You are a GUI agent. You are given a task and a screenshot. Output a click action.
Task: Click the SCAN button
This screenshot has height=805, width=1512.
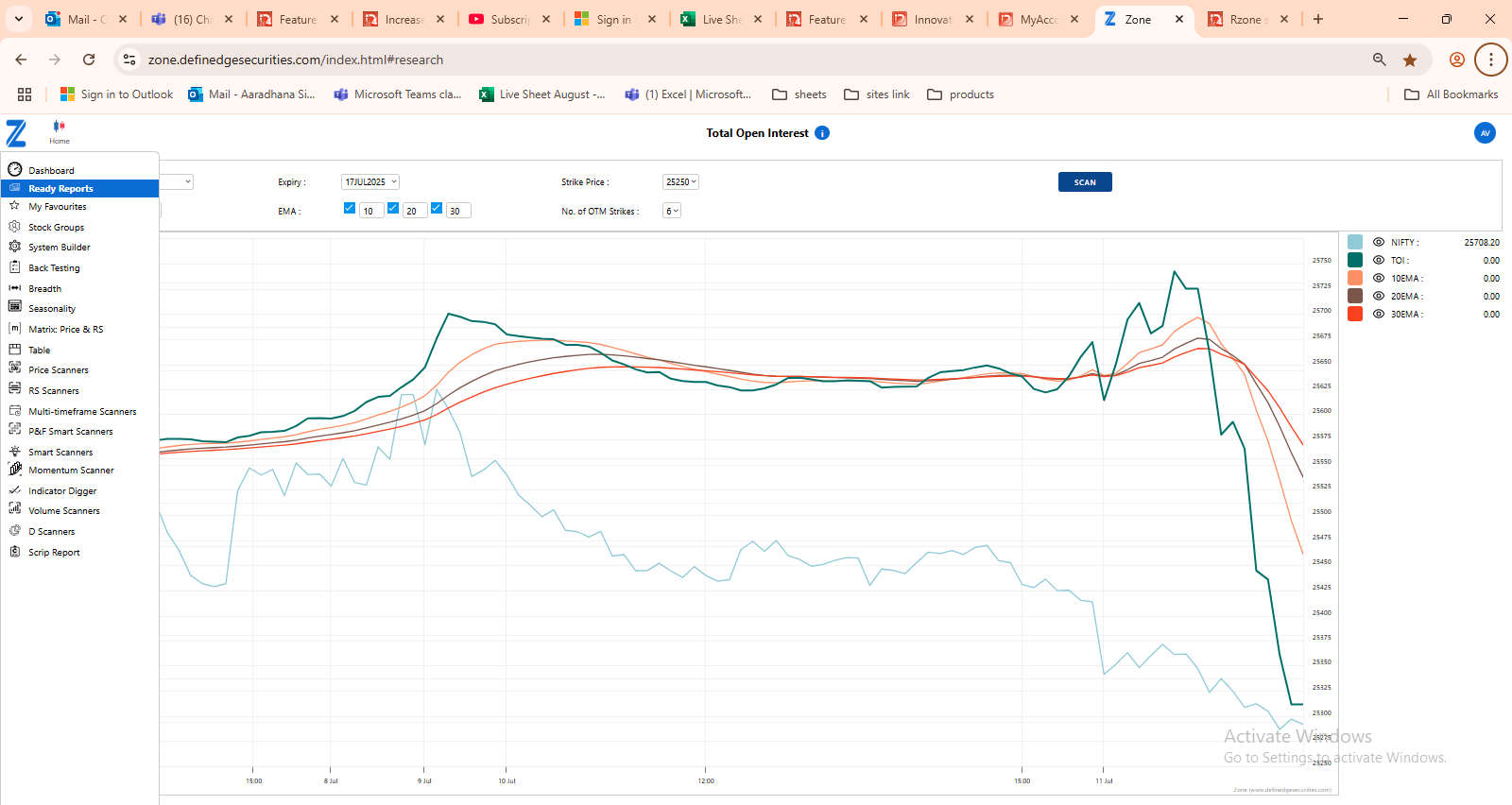click(x=1085, y=182)
